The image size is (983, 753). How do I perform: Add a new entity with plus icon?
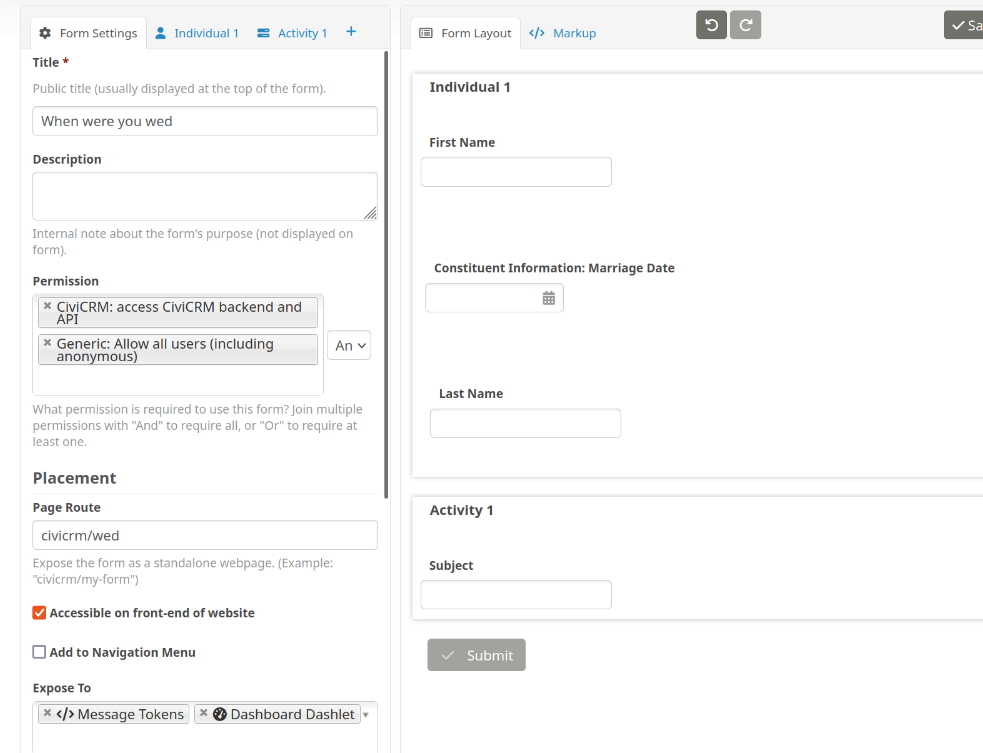click(x=351, y=32)
